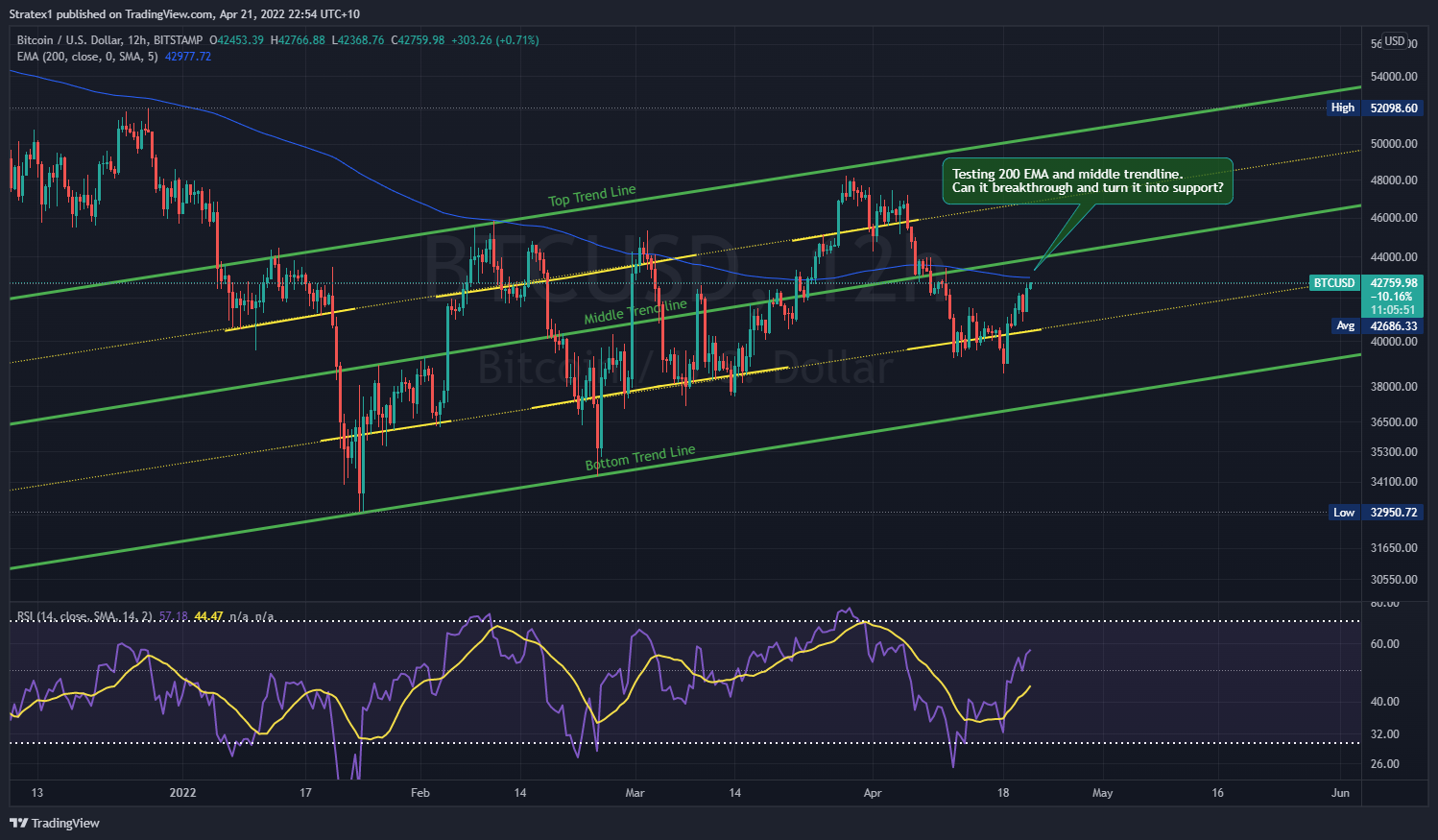This screenshot has width=1438, height=840.
Task: Click 35300.00 on the price axis
Action: pyautogui.click(x=1394, y=452)
